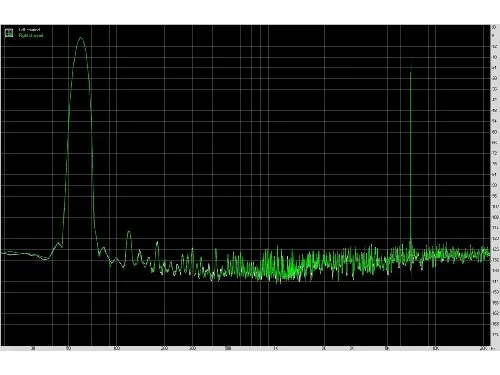Select the Left channel legend label
This screenshot has height=375, width=500.
(x=29, y=30)
